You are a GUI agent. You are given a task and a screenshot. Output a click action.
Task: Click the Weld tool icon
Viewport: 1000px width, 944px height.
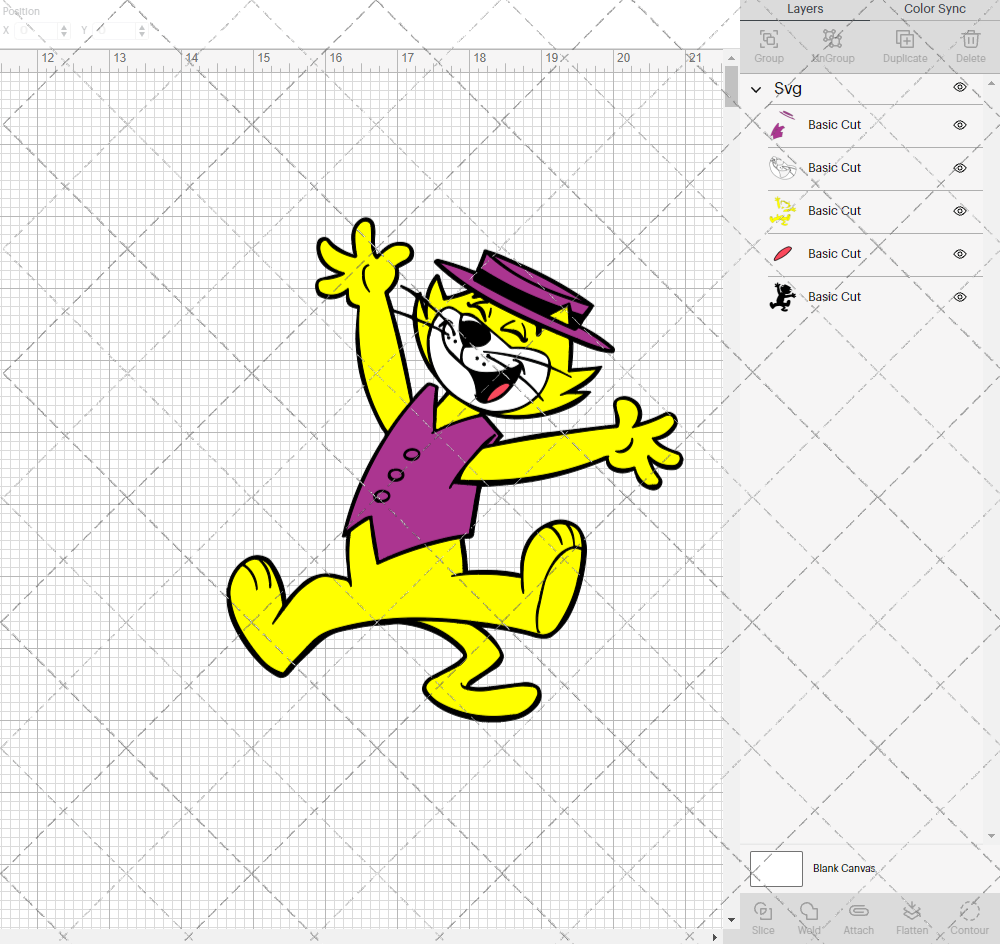pyautogui.click(x=809, y=915)
